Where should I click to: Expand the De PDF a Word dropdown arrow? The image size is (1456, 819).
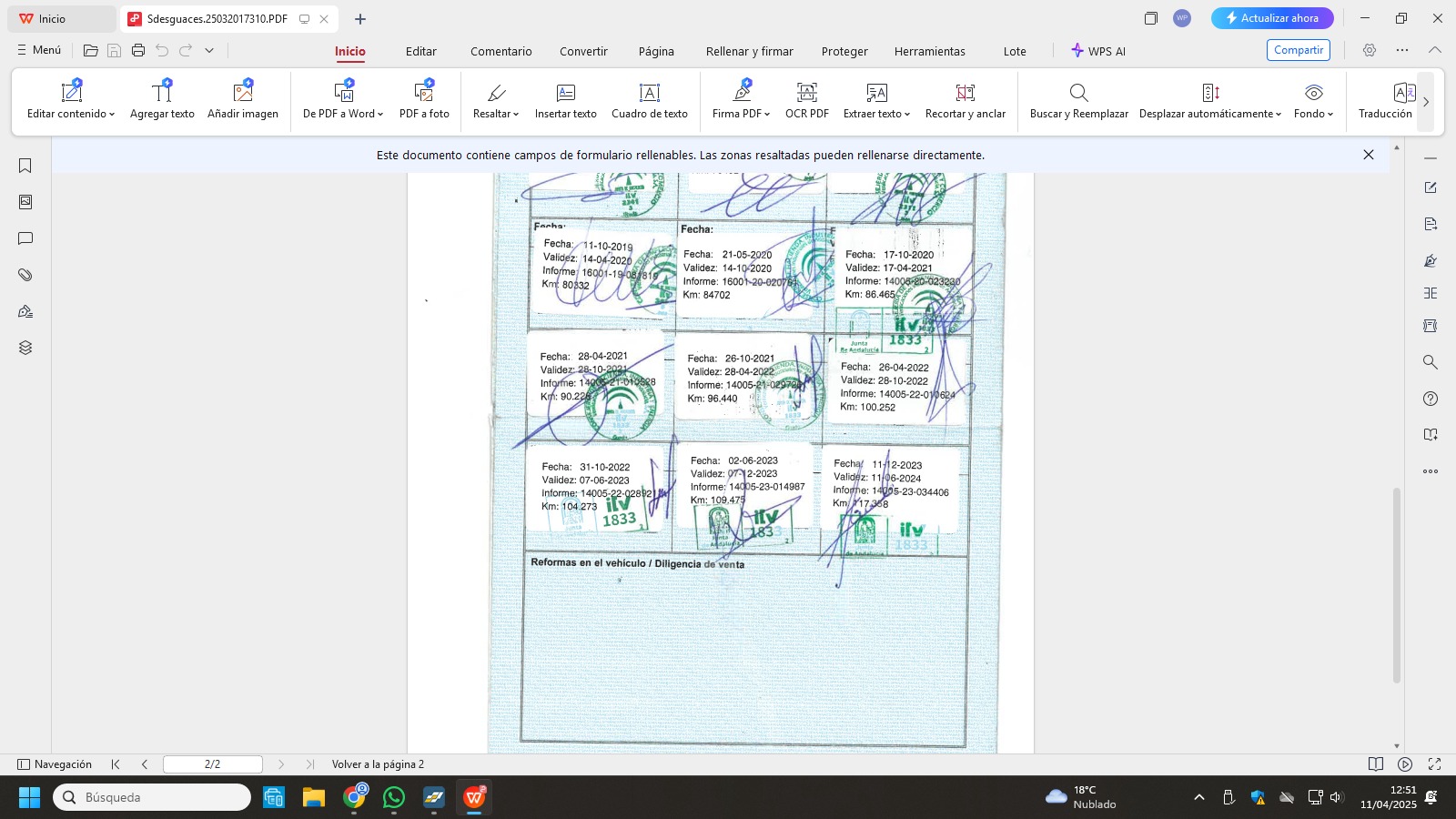click(380, 115)
